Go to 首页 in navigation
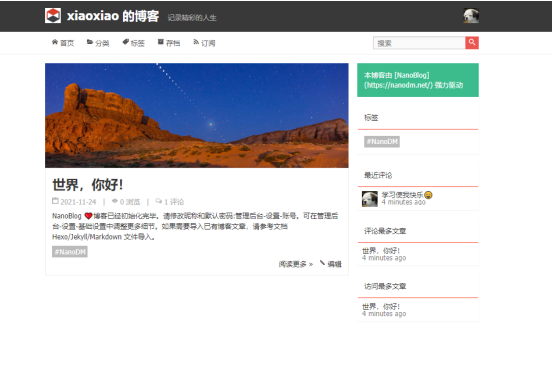 point(67,43)
